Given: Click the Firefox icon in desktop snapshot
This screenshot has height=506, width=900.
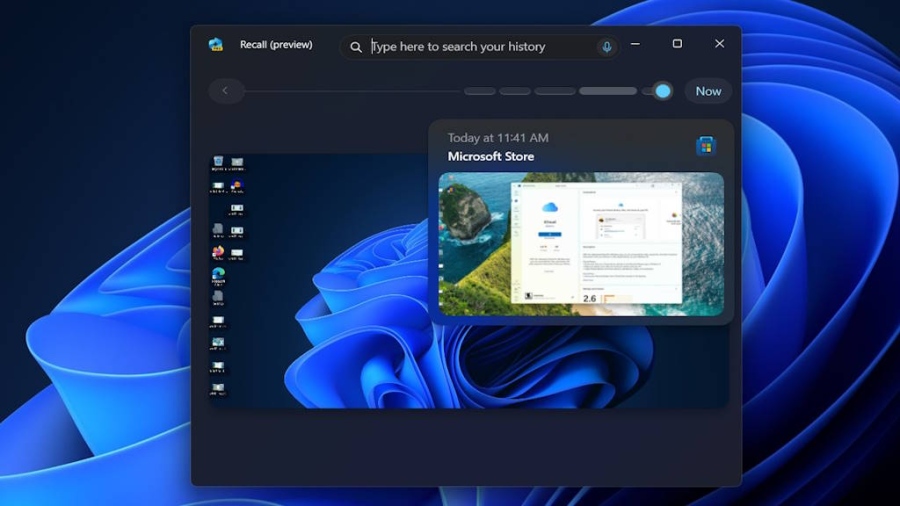Looking at the screenshot, I should click(218, 252).
